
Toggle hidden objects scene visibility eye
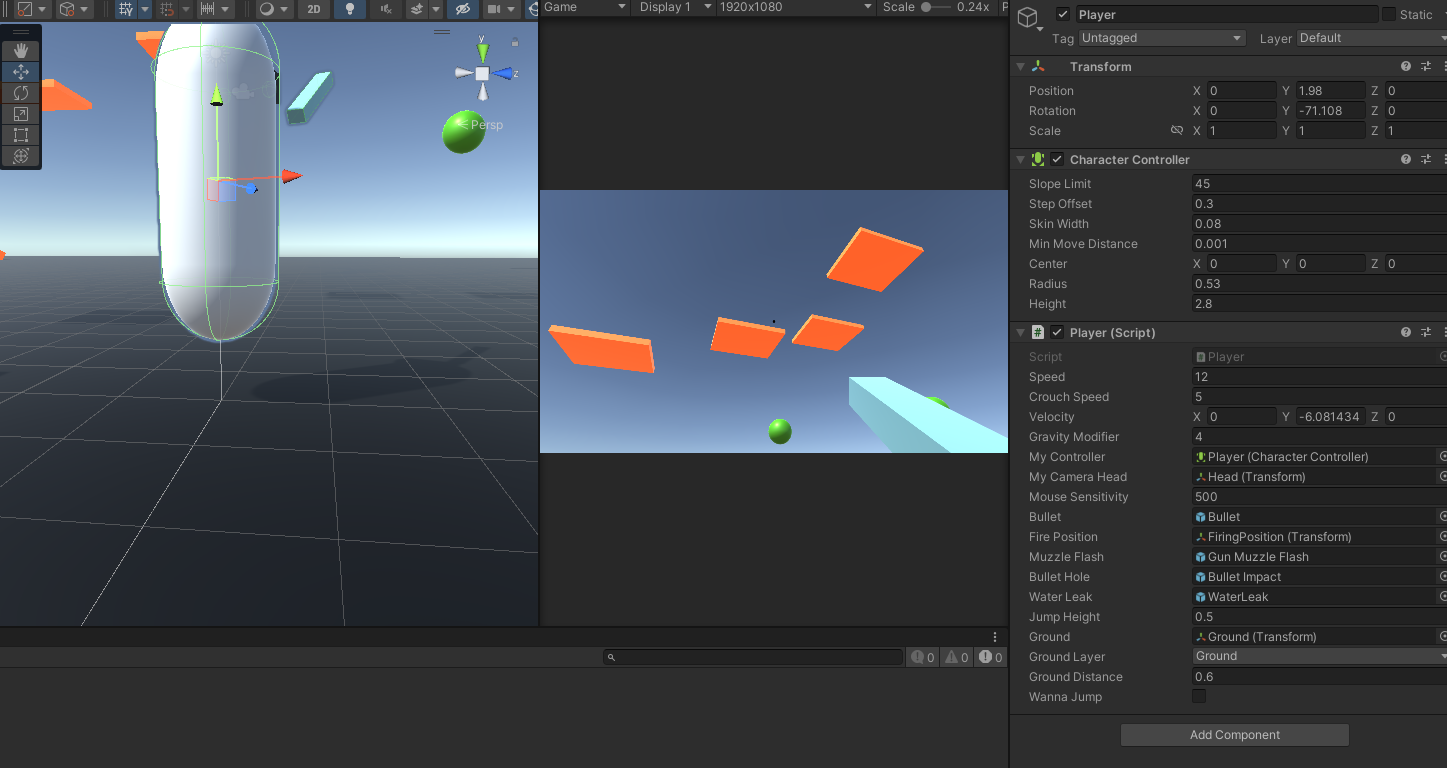coord(461,9)
